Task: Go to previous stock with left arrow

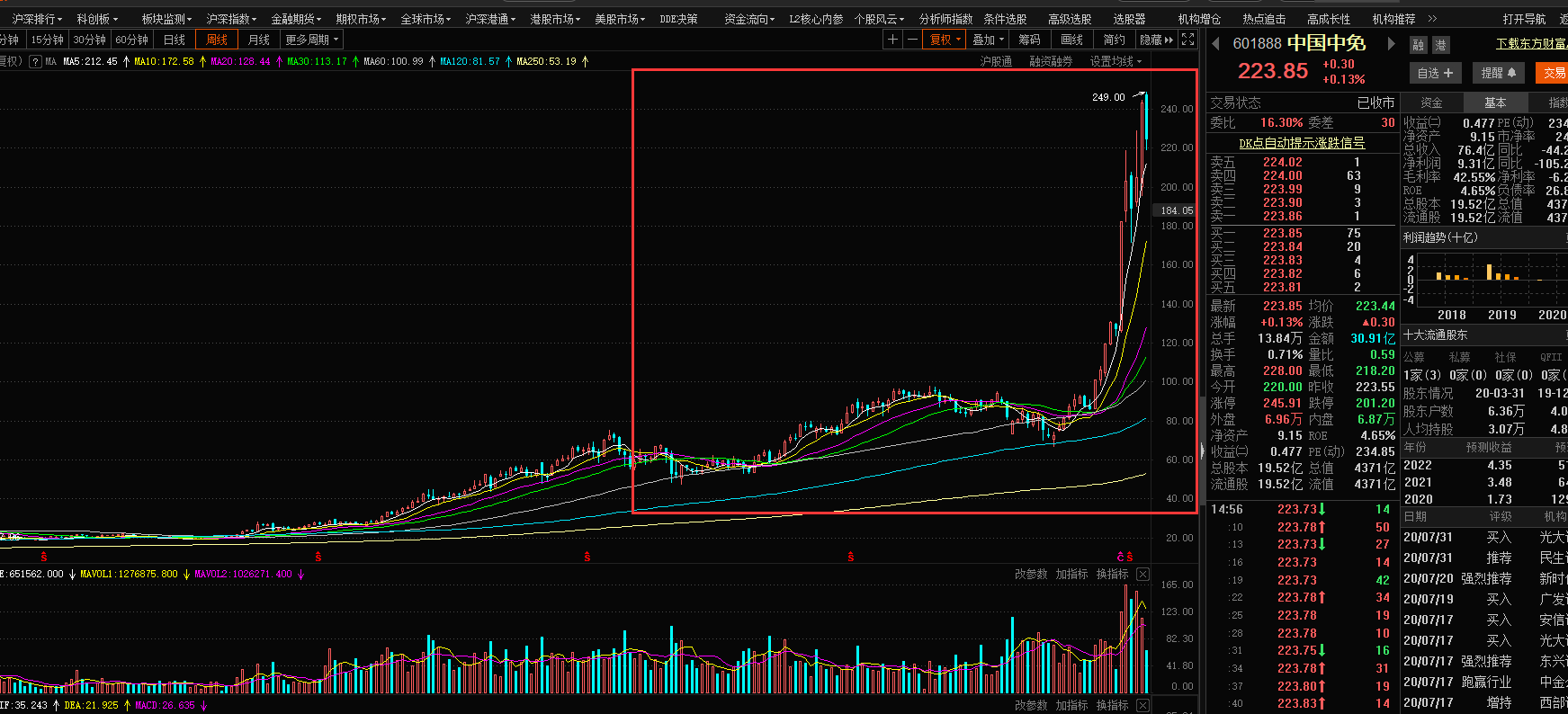Action: tap(1215, 43)
